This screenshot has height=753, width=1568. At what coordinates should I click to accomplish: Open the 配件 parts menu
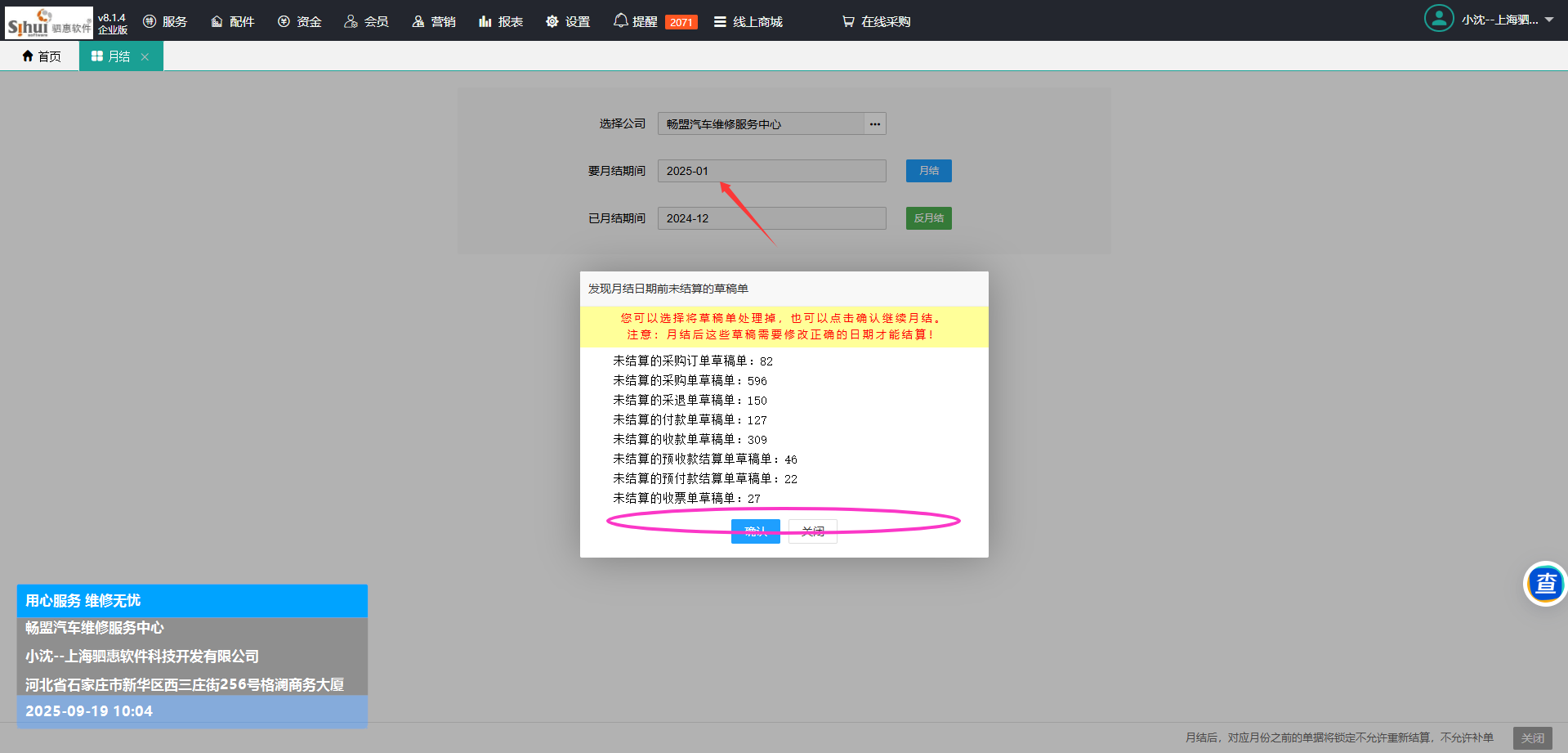[233, 21]
